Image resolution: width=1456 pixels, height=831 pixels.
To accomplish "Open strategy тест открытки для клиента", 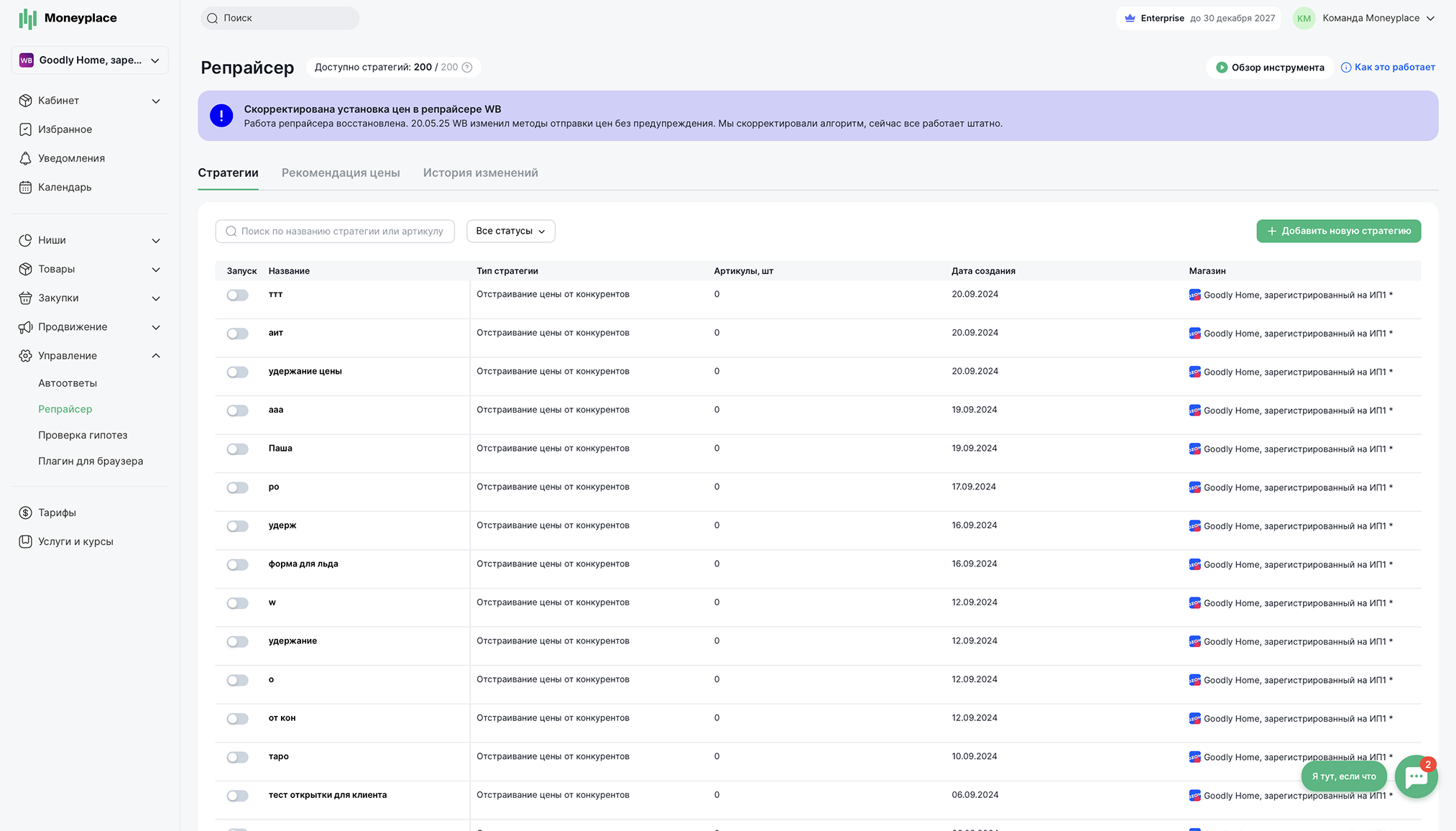I will [x=328, y=794].
